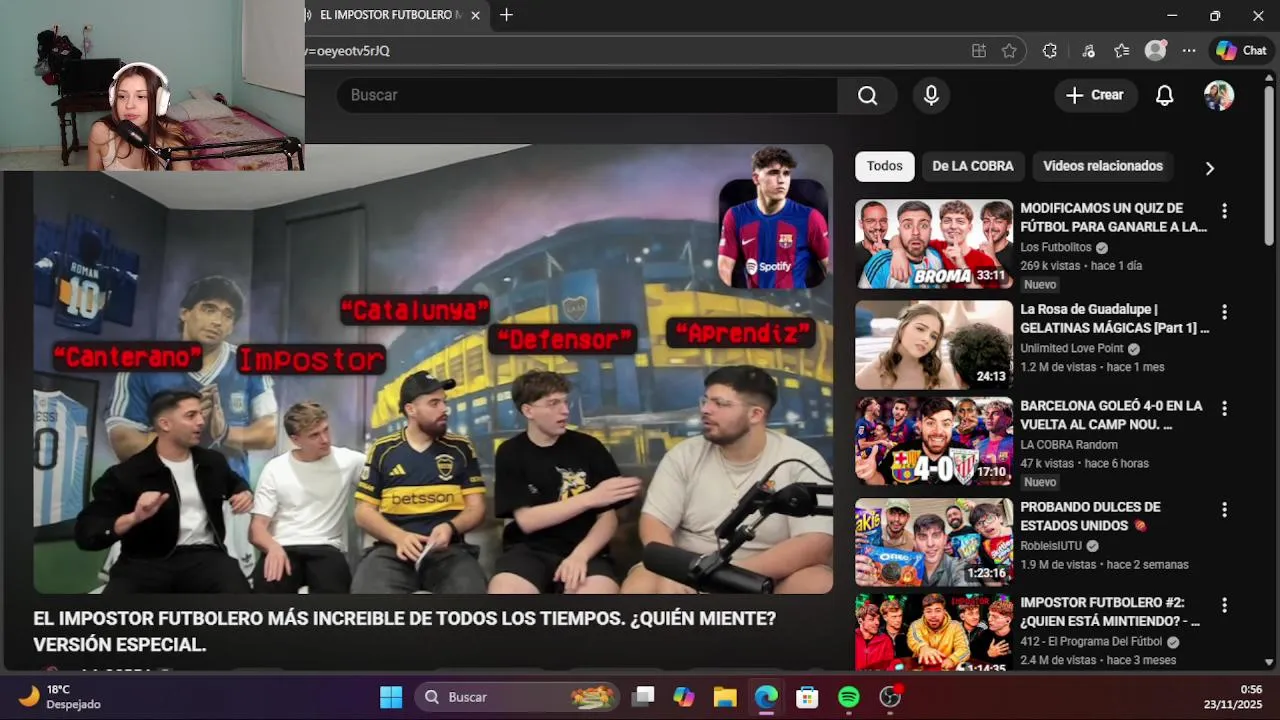Open the favorites list icon
Viewport: 1280px width, 720px height.
(1122, 51)
